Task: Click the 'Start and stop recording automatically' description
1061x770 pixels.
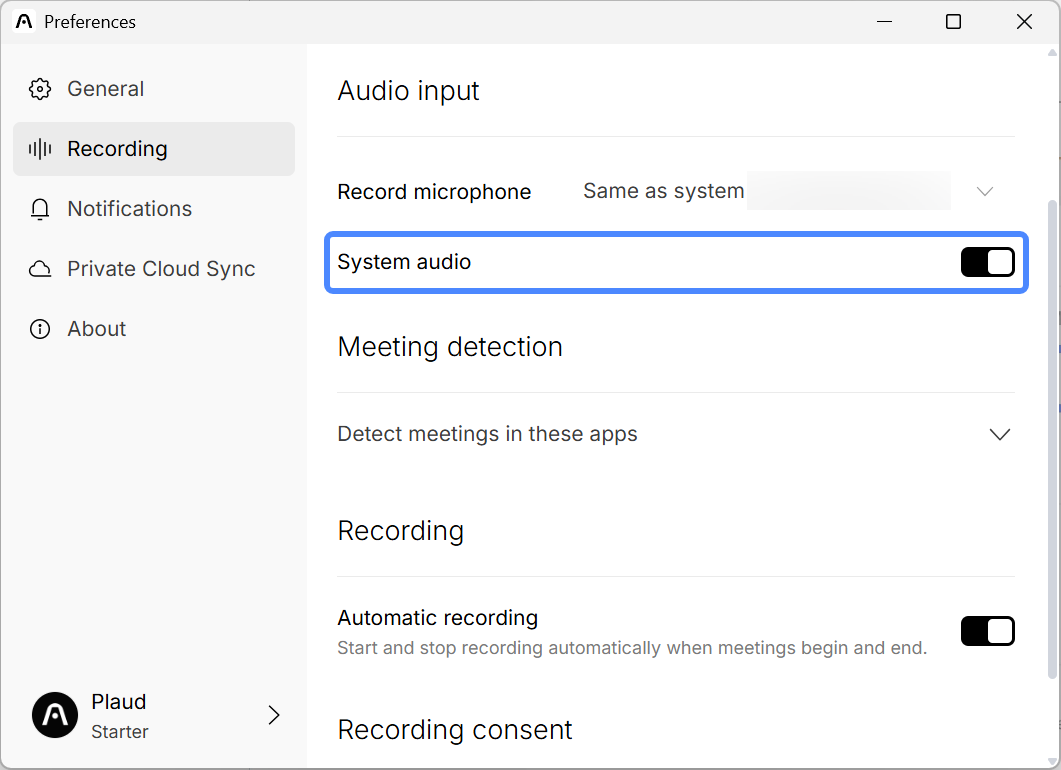Action: pyautogui.click(x=632, y=648)
